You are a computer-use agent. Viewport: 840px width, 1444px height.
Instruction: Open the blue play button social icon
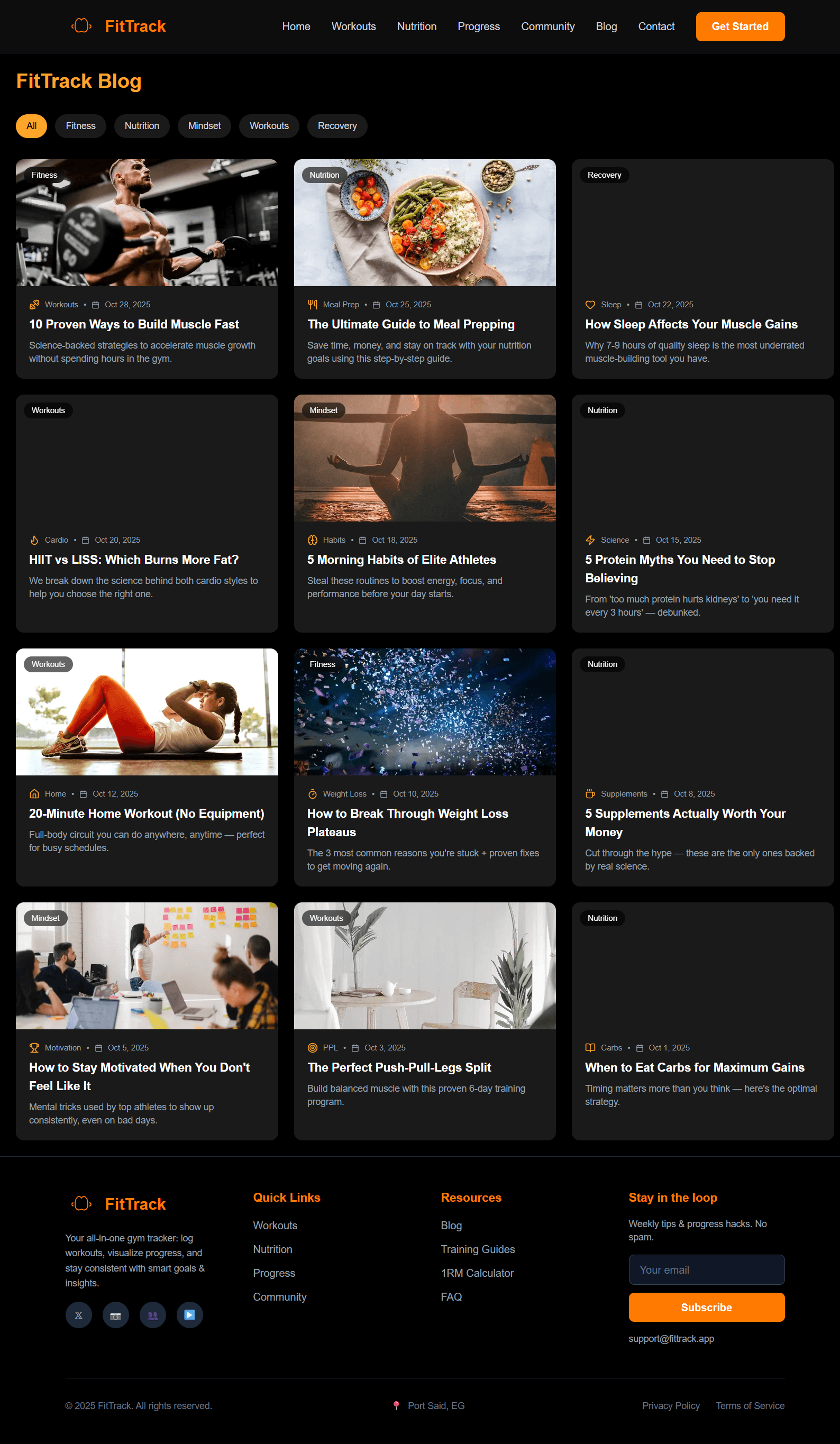coord(190,1314)
